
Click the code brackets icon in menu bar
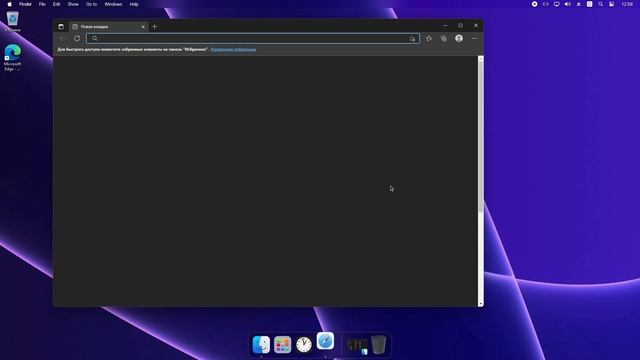click(x=545, y=4)
